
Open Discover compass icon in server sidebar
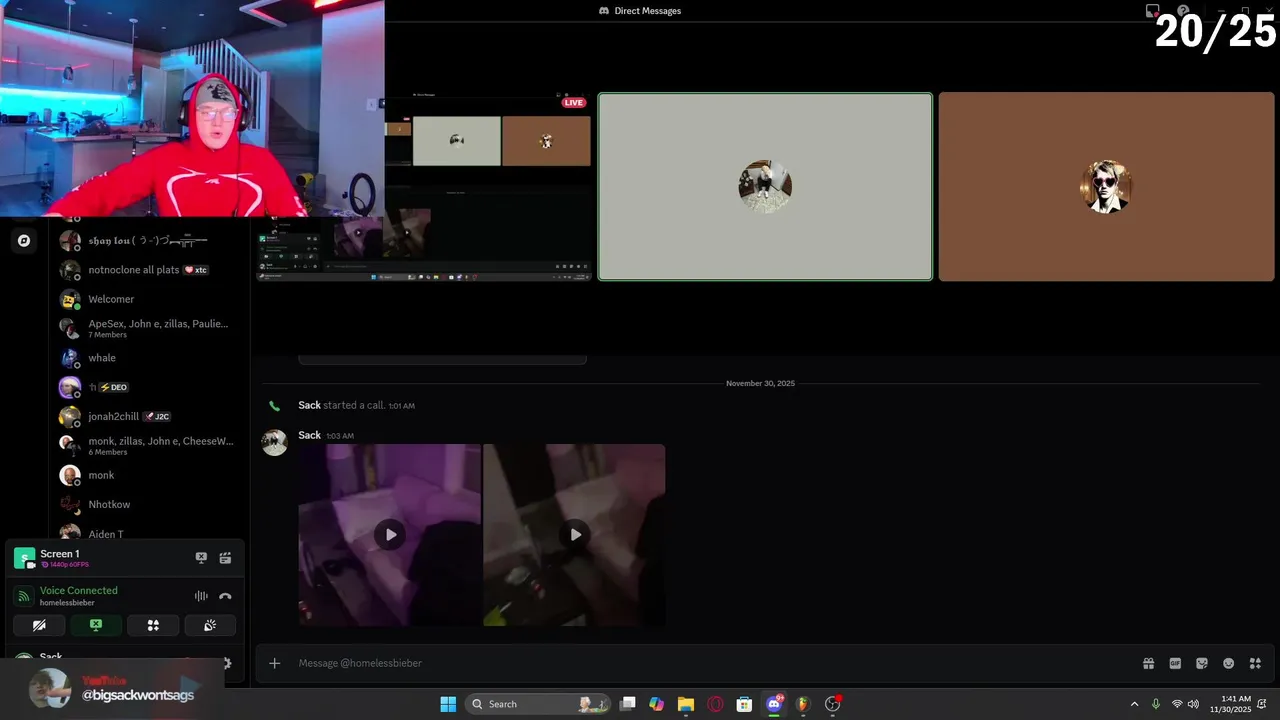coord(24,240)
